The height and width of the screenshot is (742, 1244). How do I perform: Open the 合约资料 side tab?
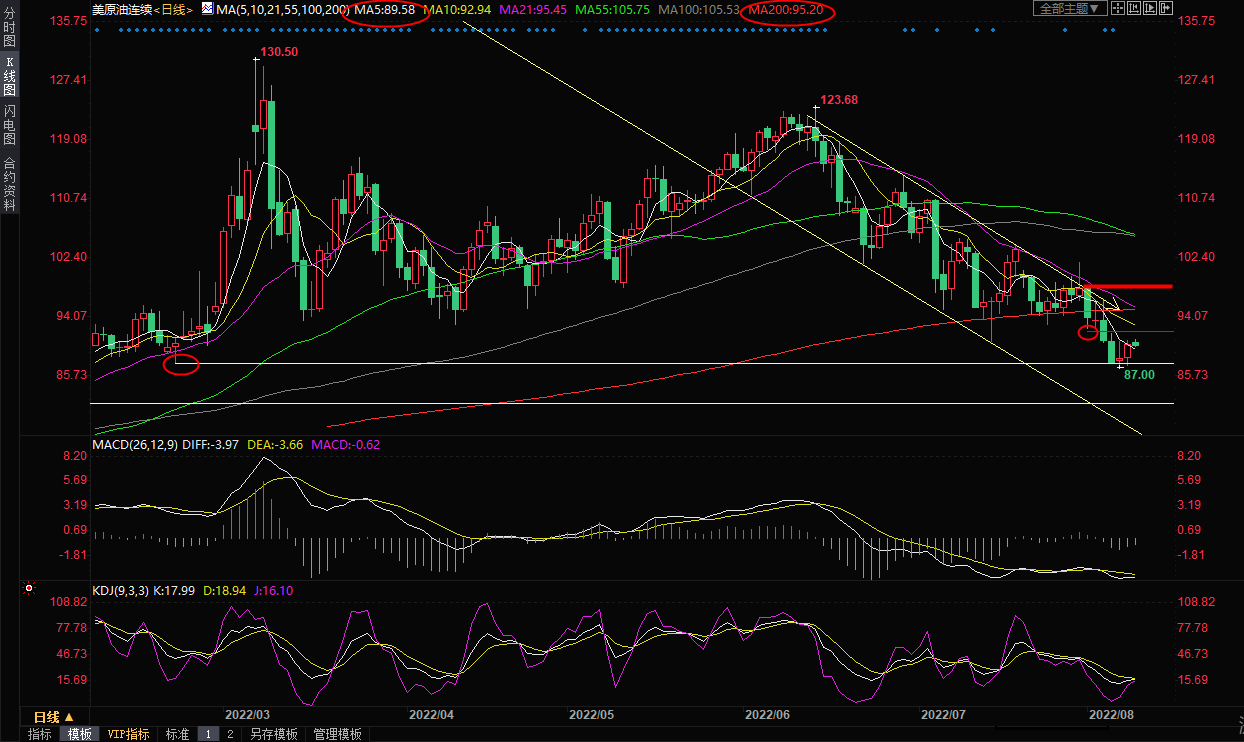pyautogui.click(x=9, y=183)
